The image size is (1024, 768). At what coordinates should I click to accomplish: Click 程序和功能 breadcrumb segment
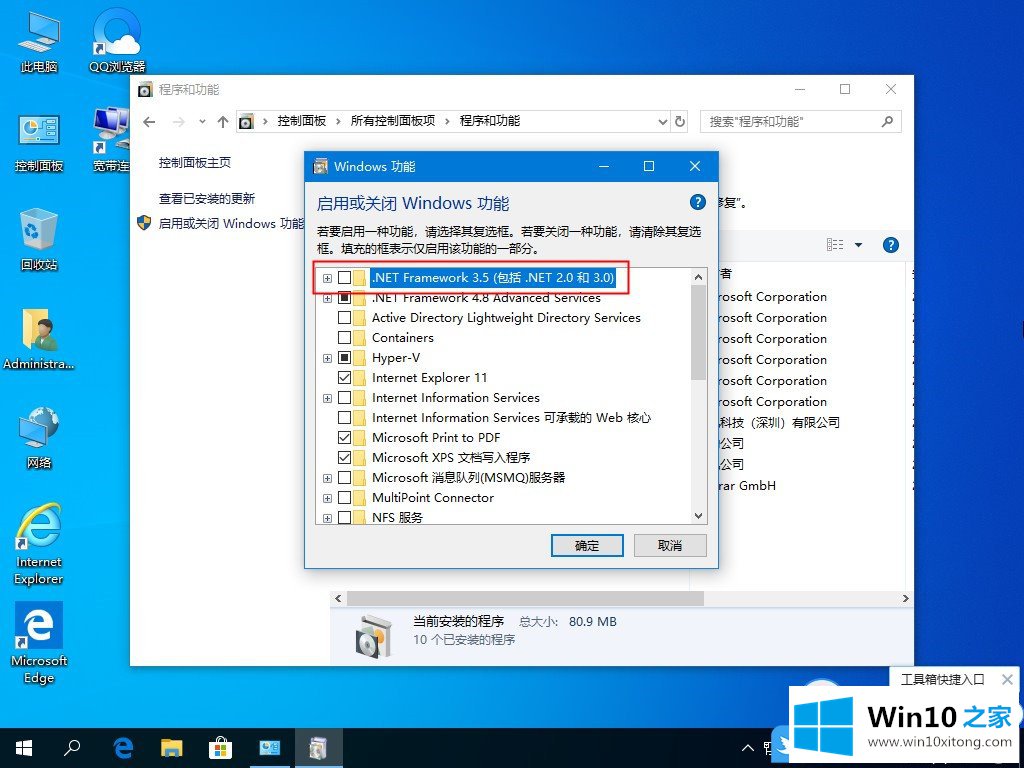tap(490, 121)
